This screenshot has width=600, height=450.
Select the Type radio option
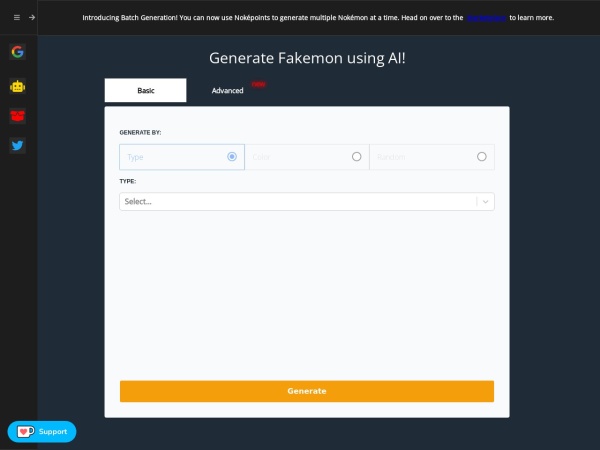[x=182, y=157]
